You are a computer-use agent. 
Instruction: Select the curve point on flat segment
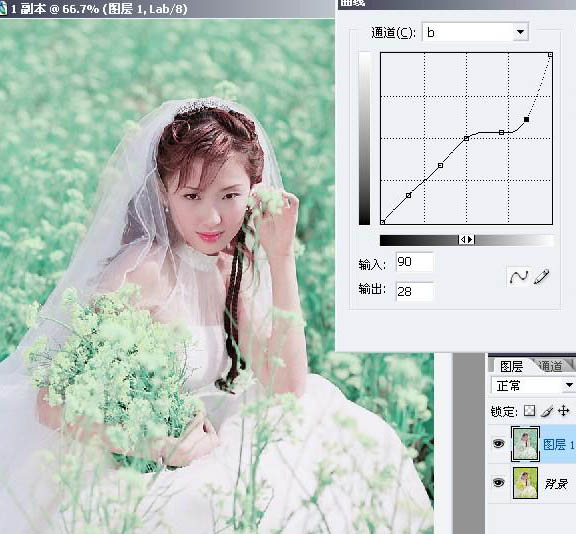pos(501,132)
